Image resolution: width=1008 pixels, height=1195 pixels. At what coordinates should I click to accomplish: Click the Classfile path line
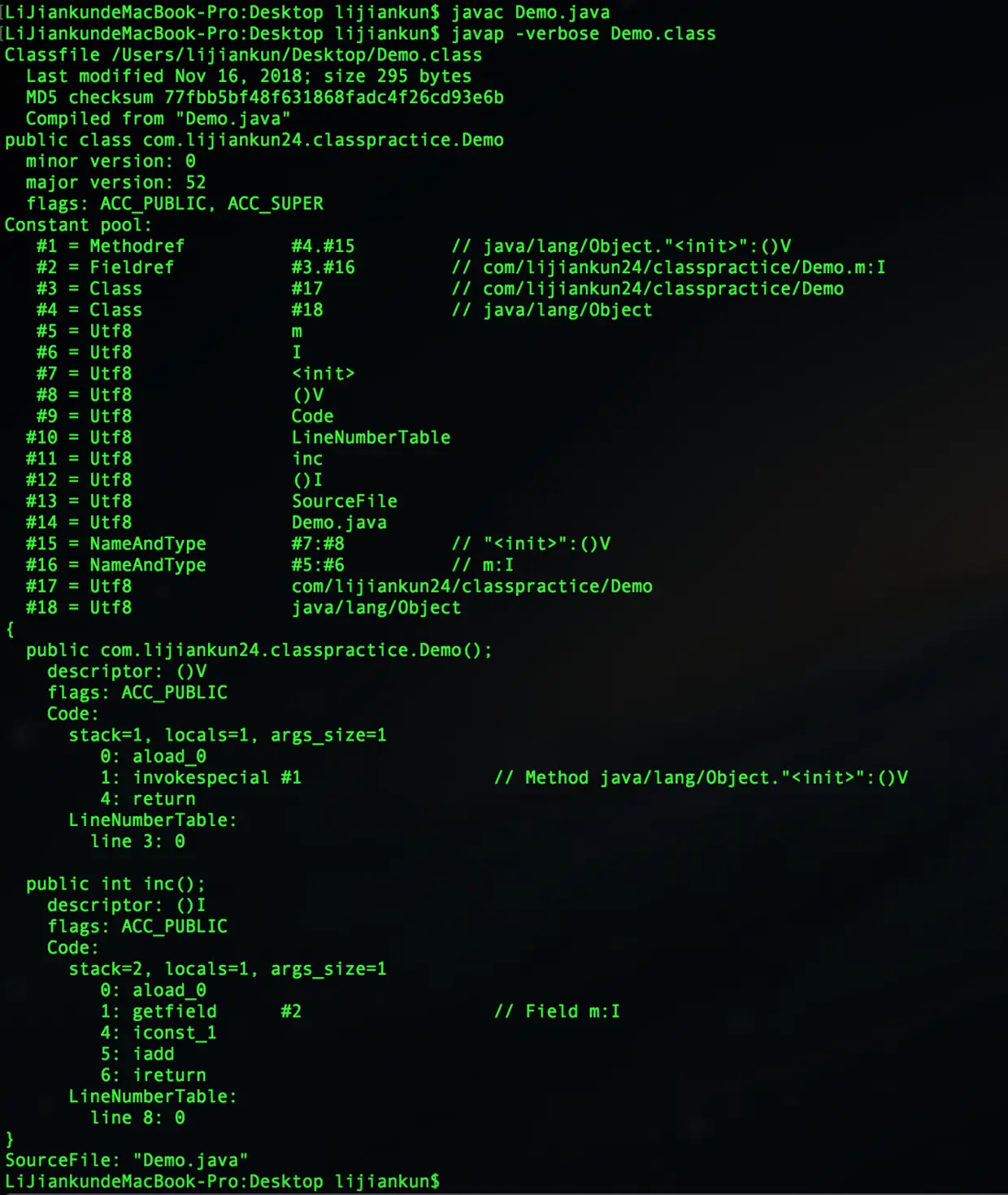pos(244,54)
